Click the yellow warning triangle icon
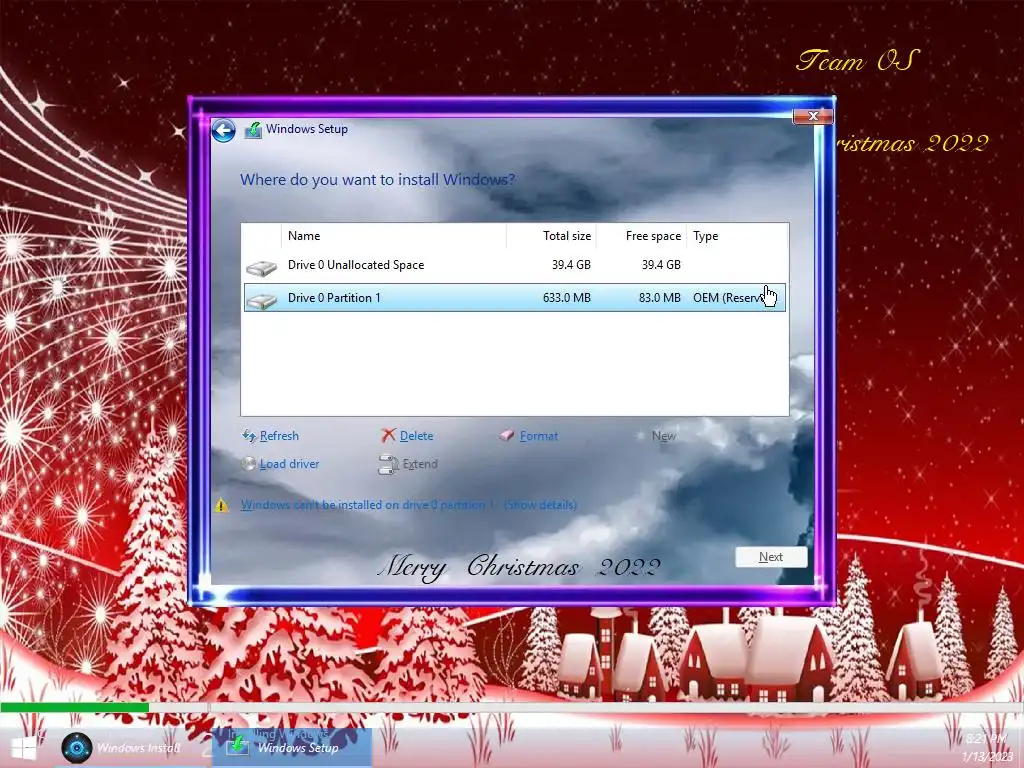 (222, 505)
